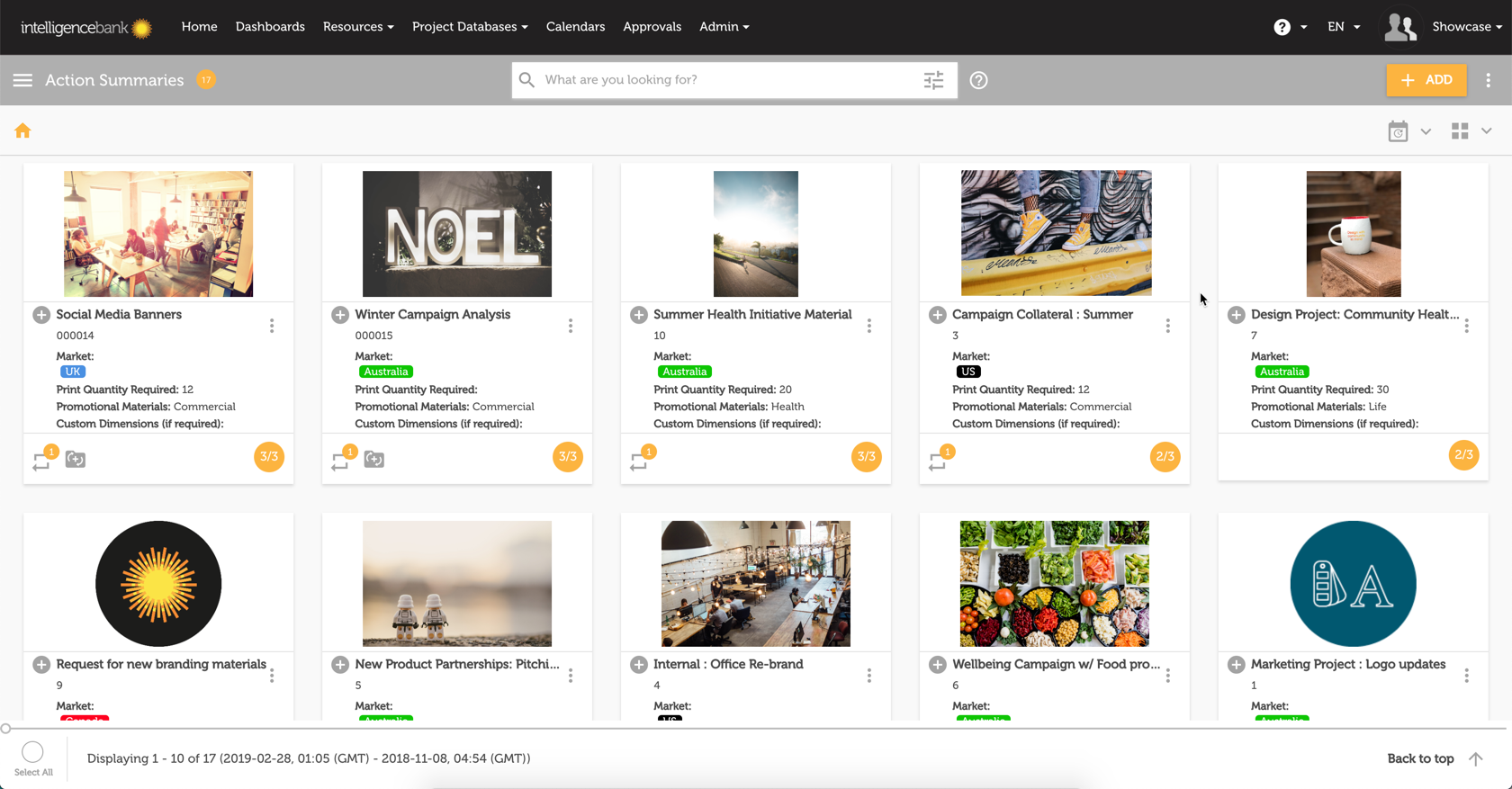Open Wellbeing Campaign three-dot menu
This screenshot has width=1512, height=789.
pyautogui.click(x=1168, y=676)
